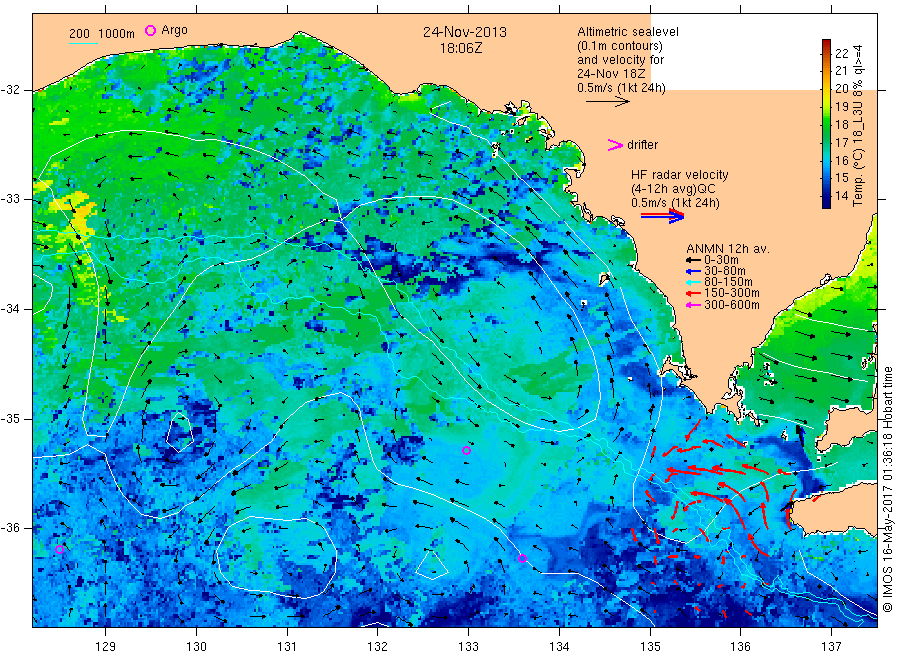Click the 136 longitude axis label

pyautogui.click(x=740, y=647)
